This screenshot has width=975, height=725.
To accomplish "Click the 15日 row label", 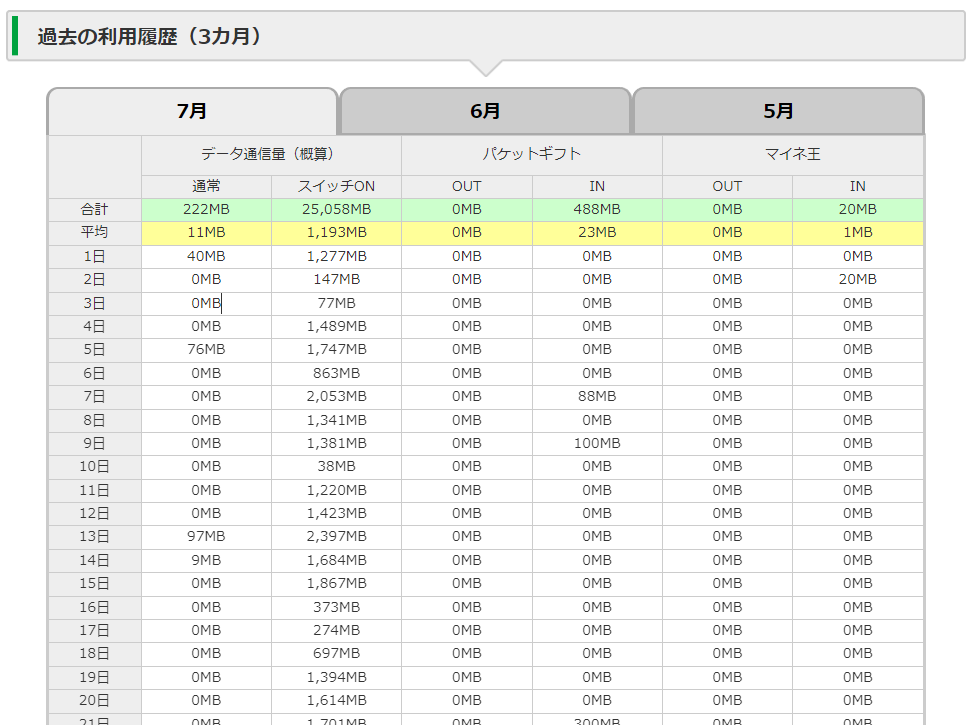I will point(95,583).
